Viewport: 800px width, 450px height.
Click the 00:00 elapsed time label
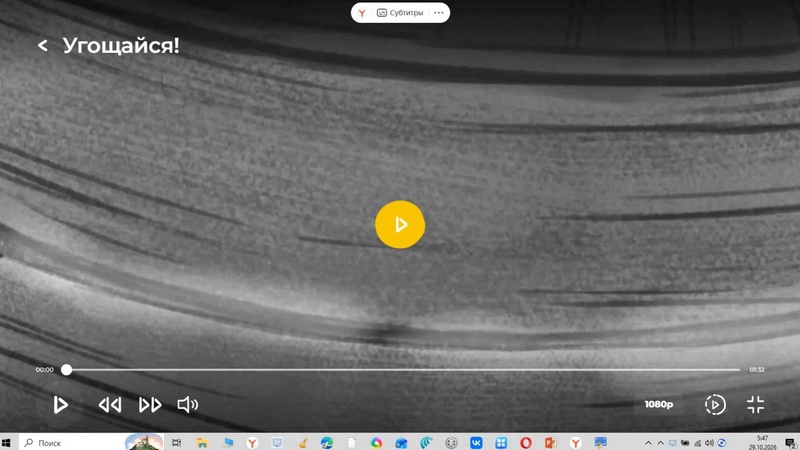pos(44,369)
